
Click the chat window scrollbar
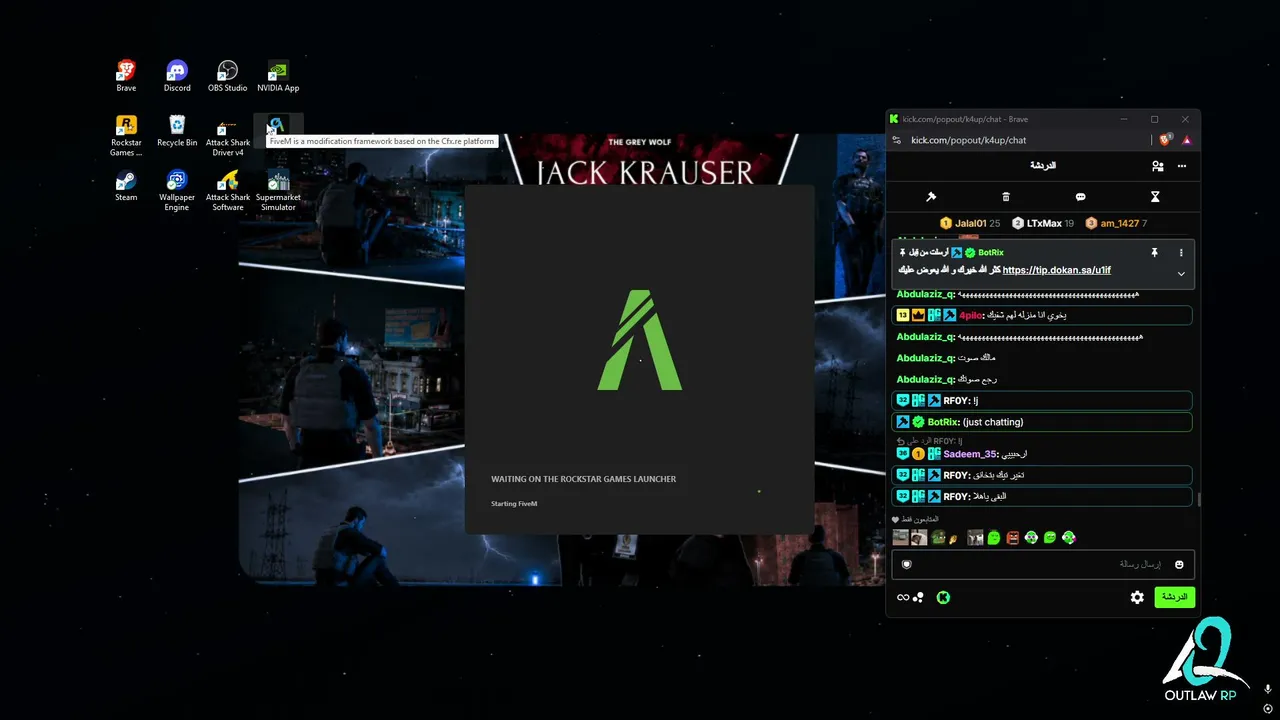tap(1198, 499)
